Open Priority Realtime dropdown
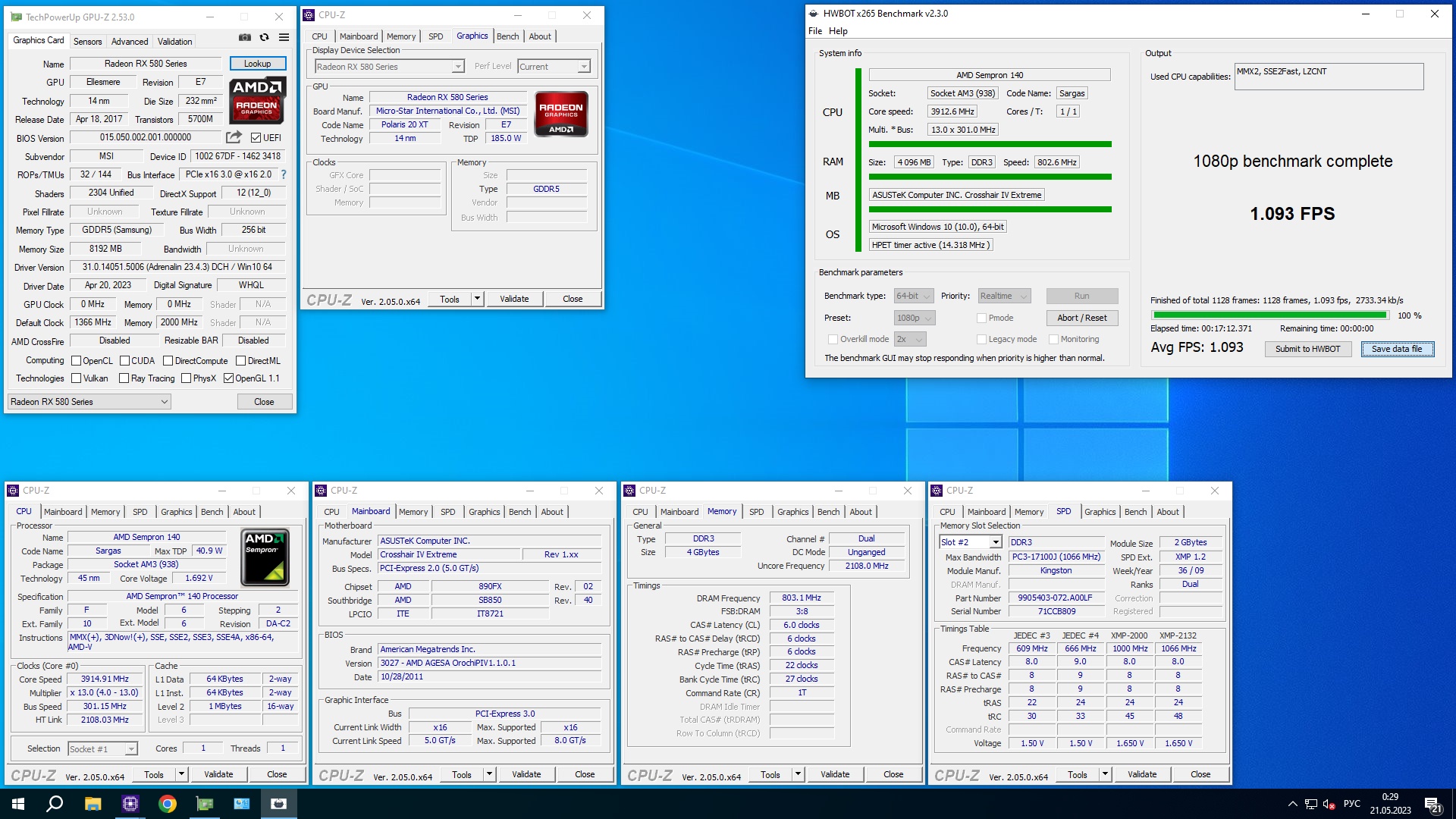The width and height of the screenshot is (1456, 819). (x=1004, y=296)
